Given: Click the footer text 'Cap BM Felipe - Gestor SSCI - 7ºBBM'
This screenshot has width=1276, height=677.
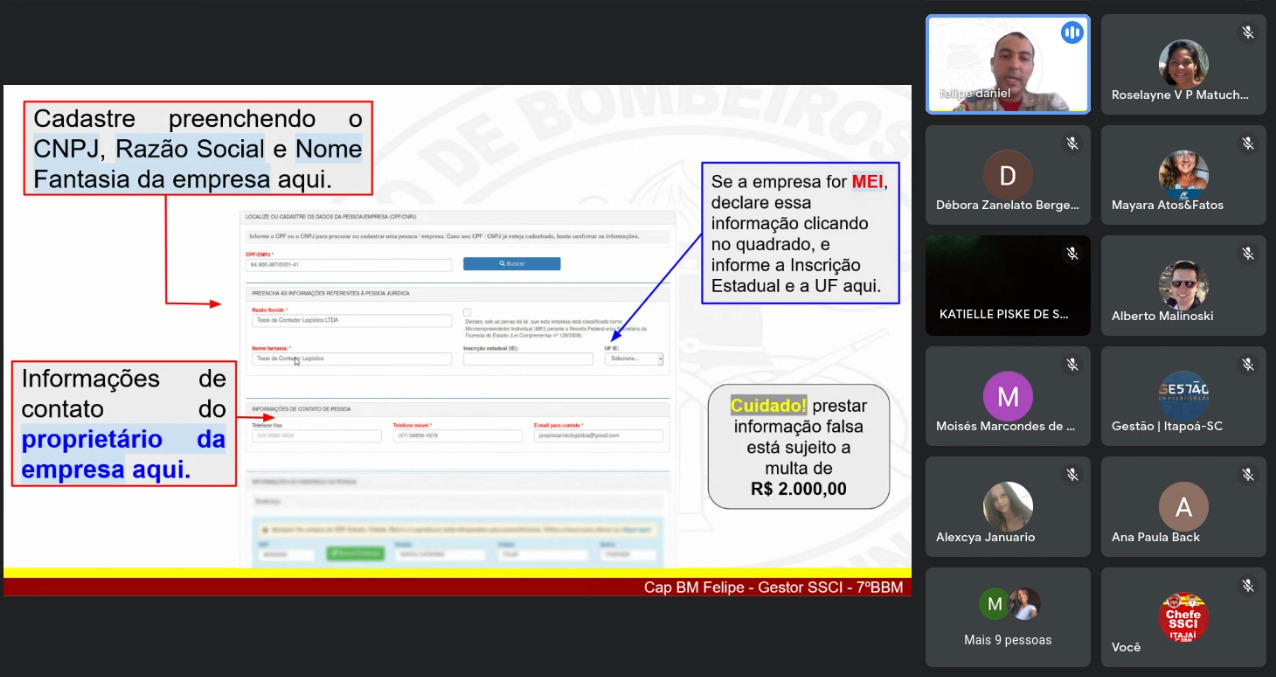Looking at the screenshot, I should click(x=773, y=587).
